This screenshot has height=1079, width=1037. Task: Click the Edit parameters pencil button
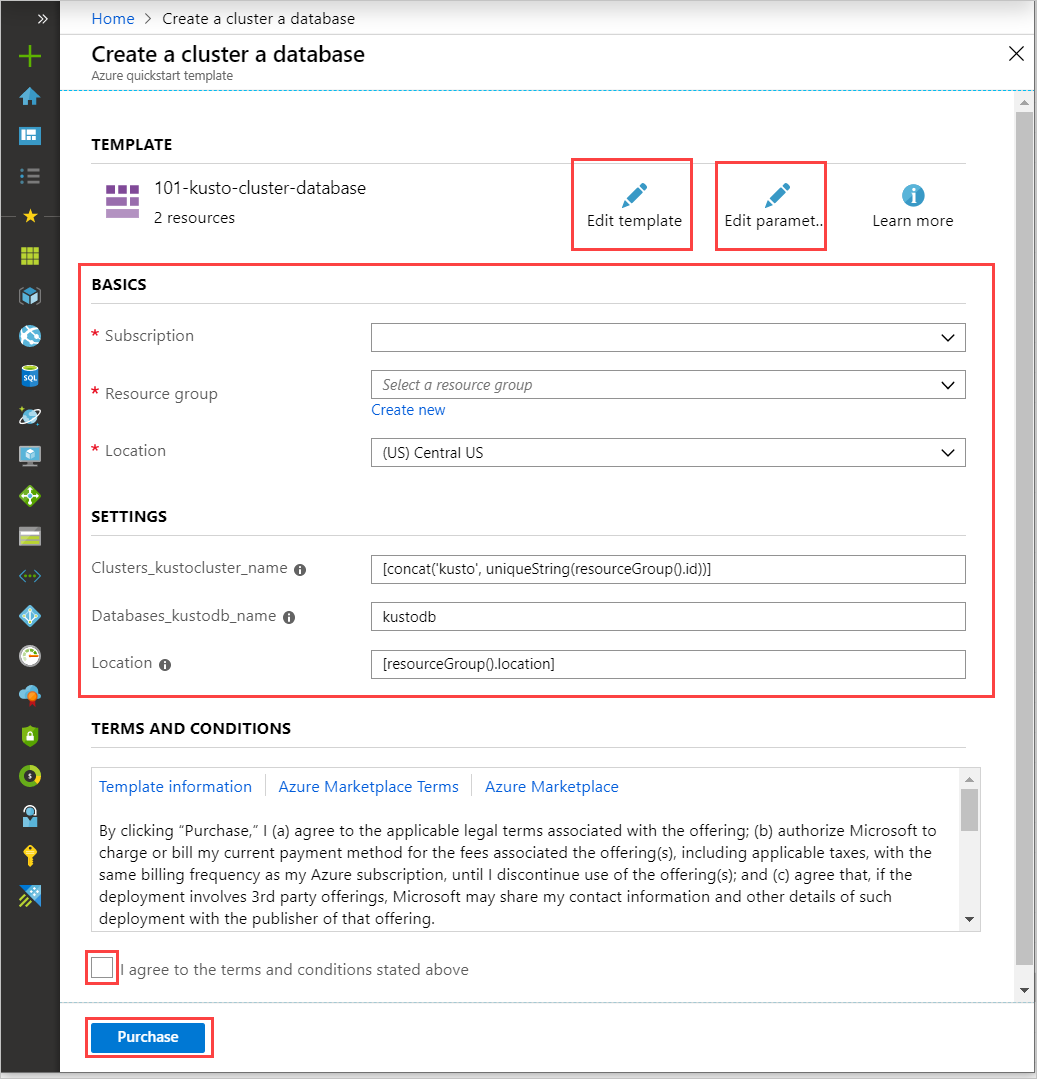[x=773, y=205]
